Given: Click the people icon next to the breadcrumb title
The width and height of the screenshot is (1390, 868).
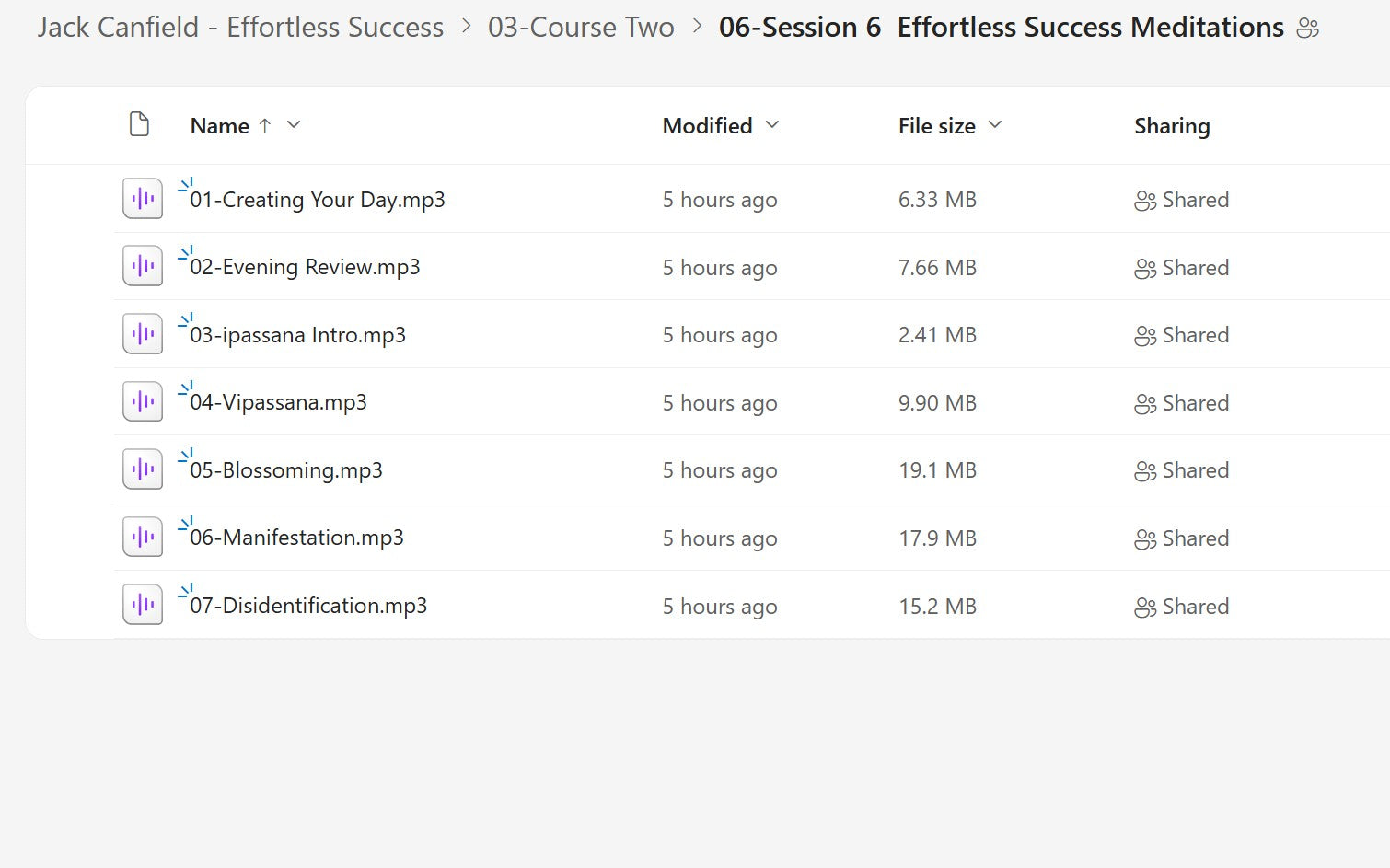Looking at the screenshot, I should [x=1308, y=28].
